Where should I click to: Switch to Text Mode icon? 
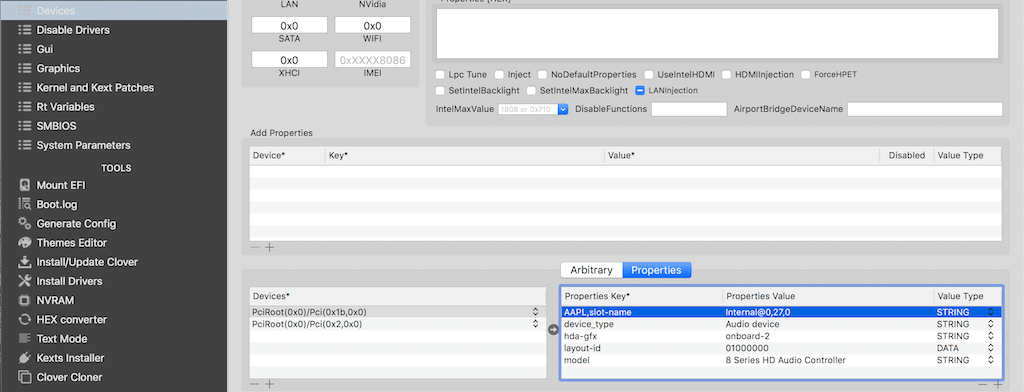25,338
